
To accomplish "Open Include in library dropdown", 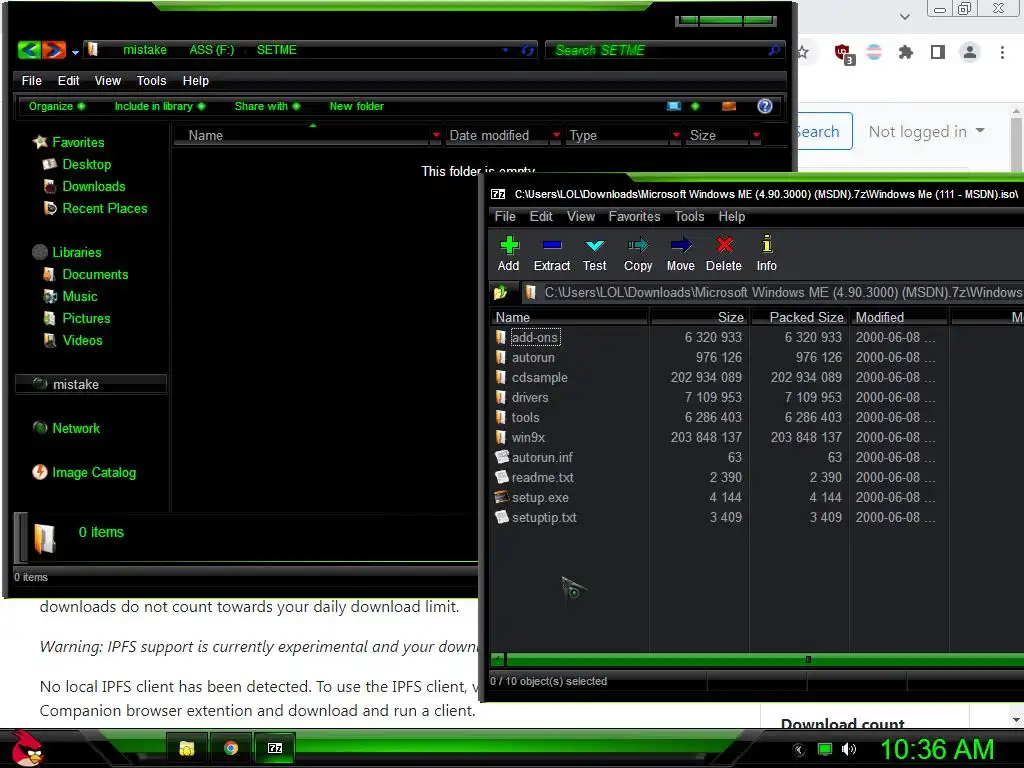I will coord(159,106).
